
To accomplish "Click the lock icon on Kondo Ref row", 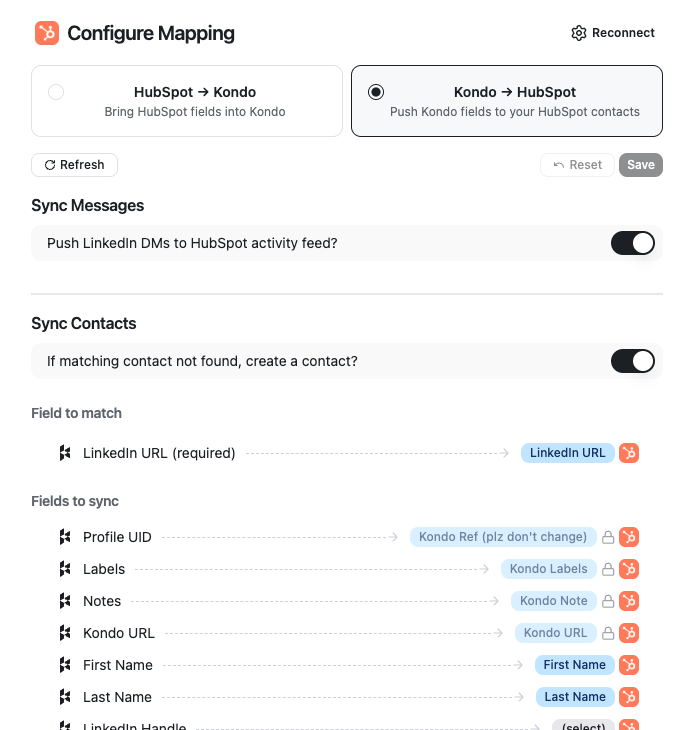I will (607, 537).
